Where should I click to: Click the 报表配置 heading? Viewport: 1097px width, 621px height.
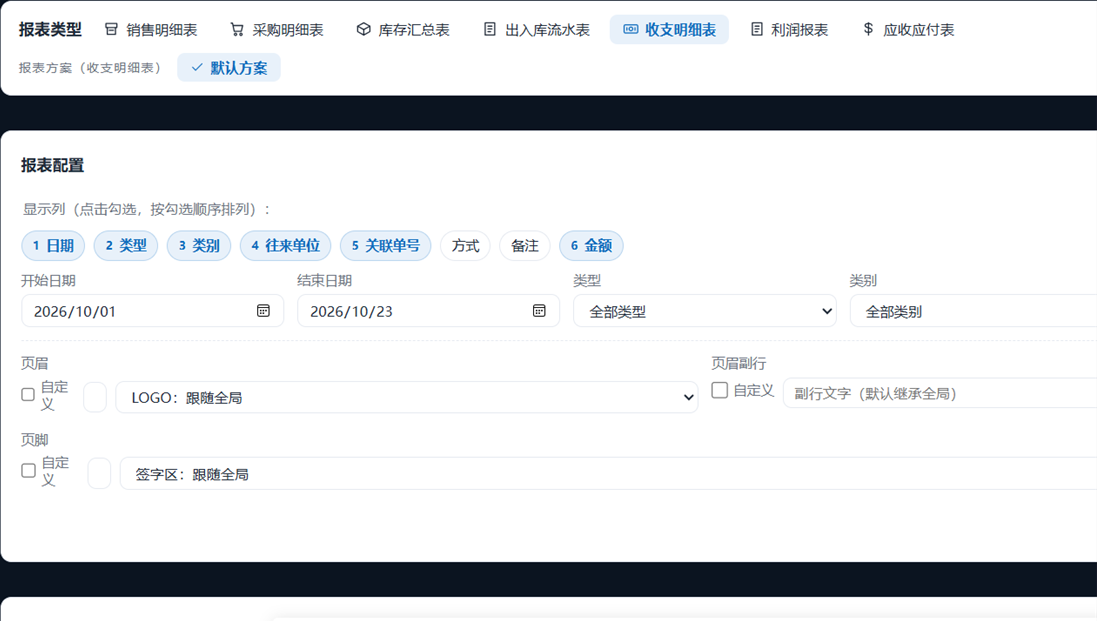pos(52,165)
